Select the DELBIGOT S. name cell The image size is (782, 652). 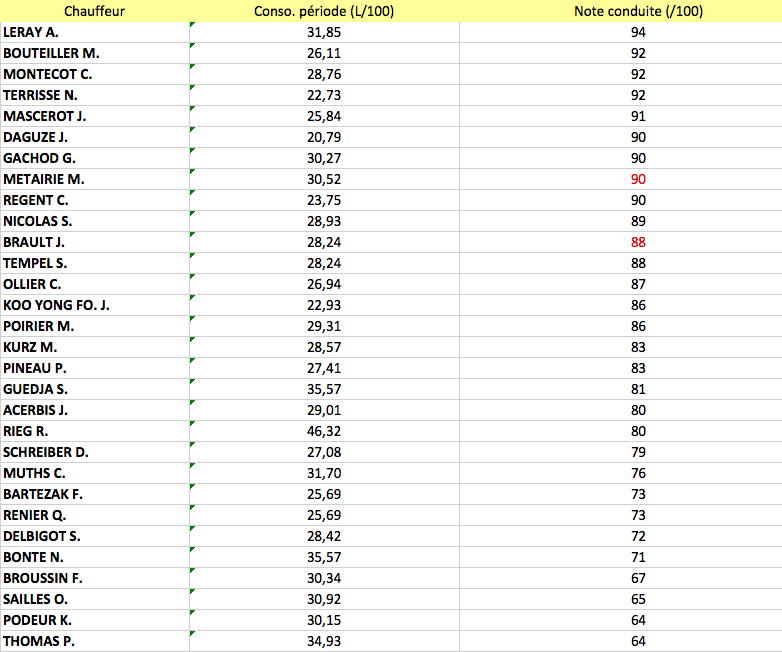pos(42,536)
